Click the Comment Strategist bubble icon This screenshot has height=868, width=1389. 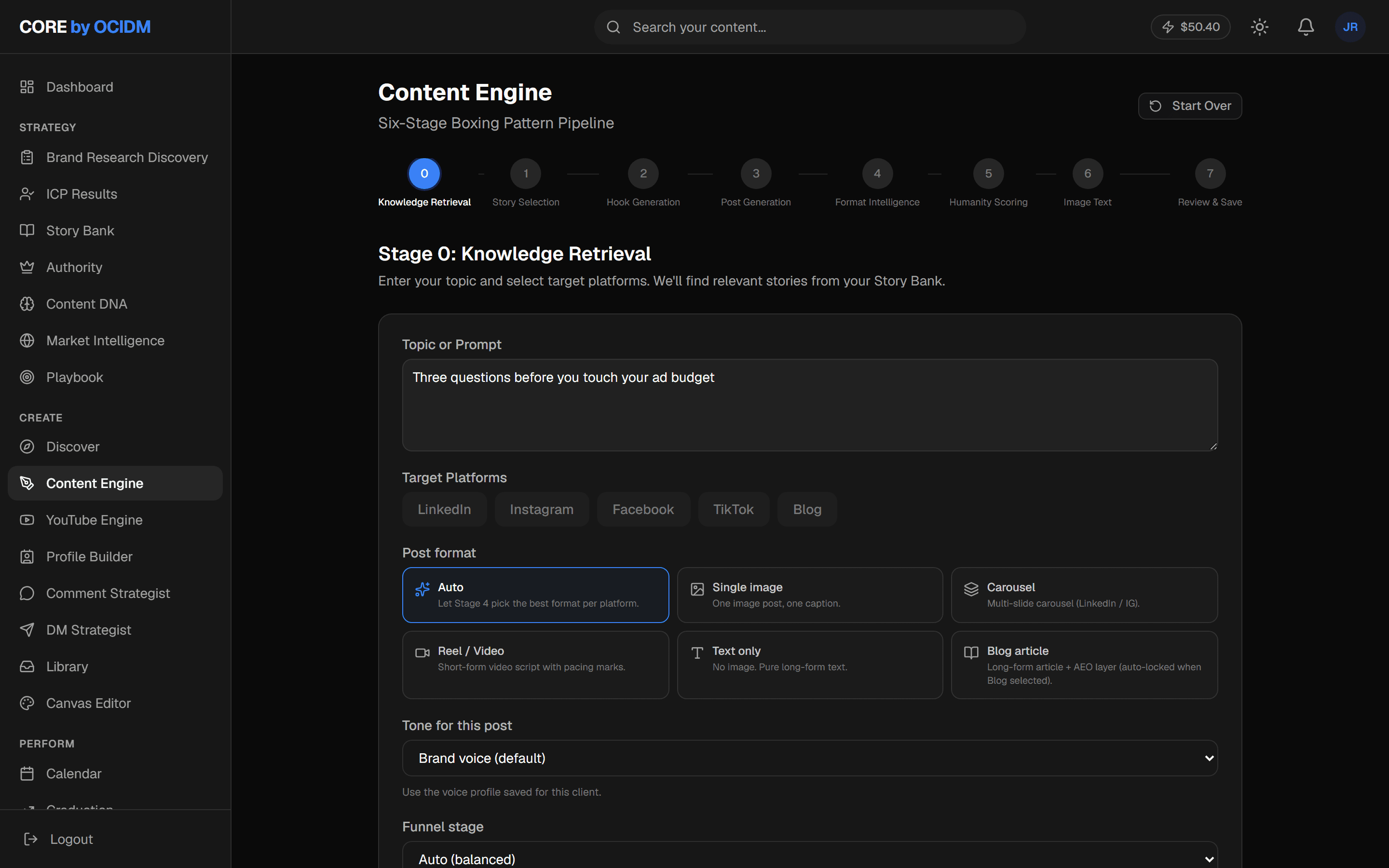27,594
